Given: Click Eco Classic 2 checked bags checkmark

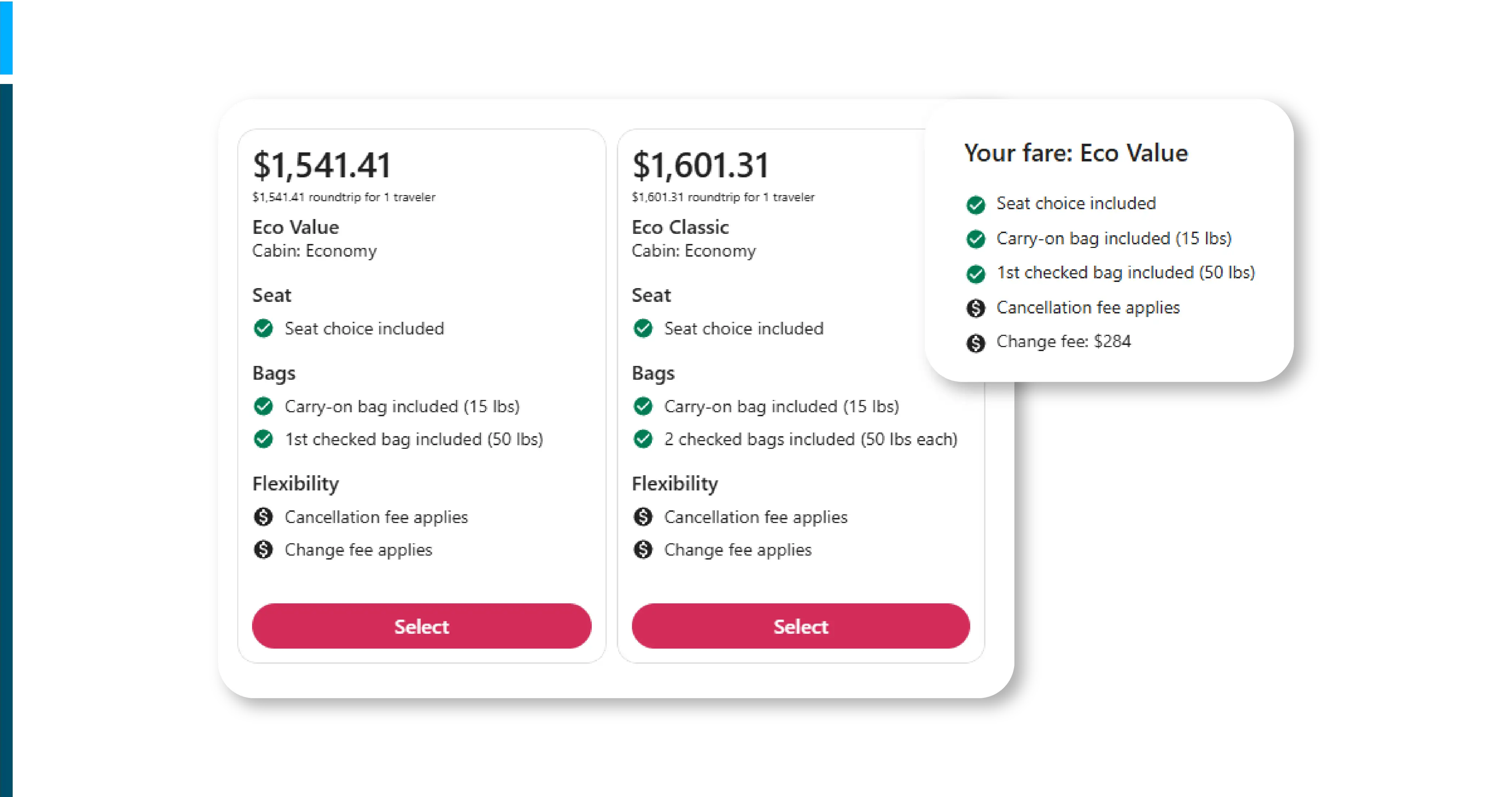Looking at the screenshot, I should (643, 439).
